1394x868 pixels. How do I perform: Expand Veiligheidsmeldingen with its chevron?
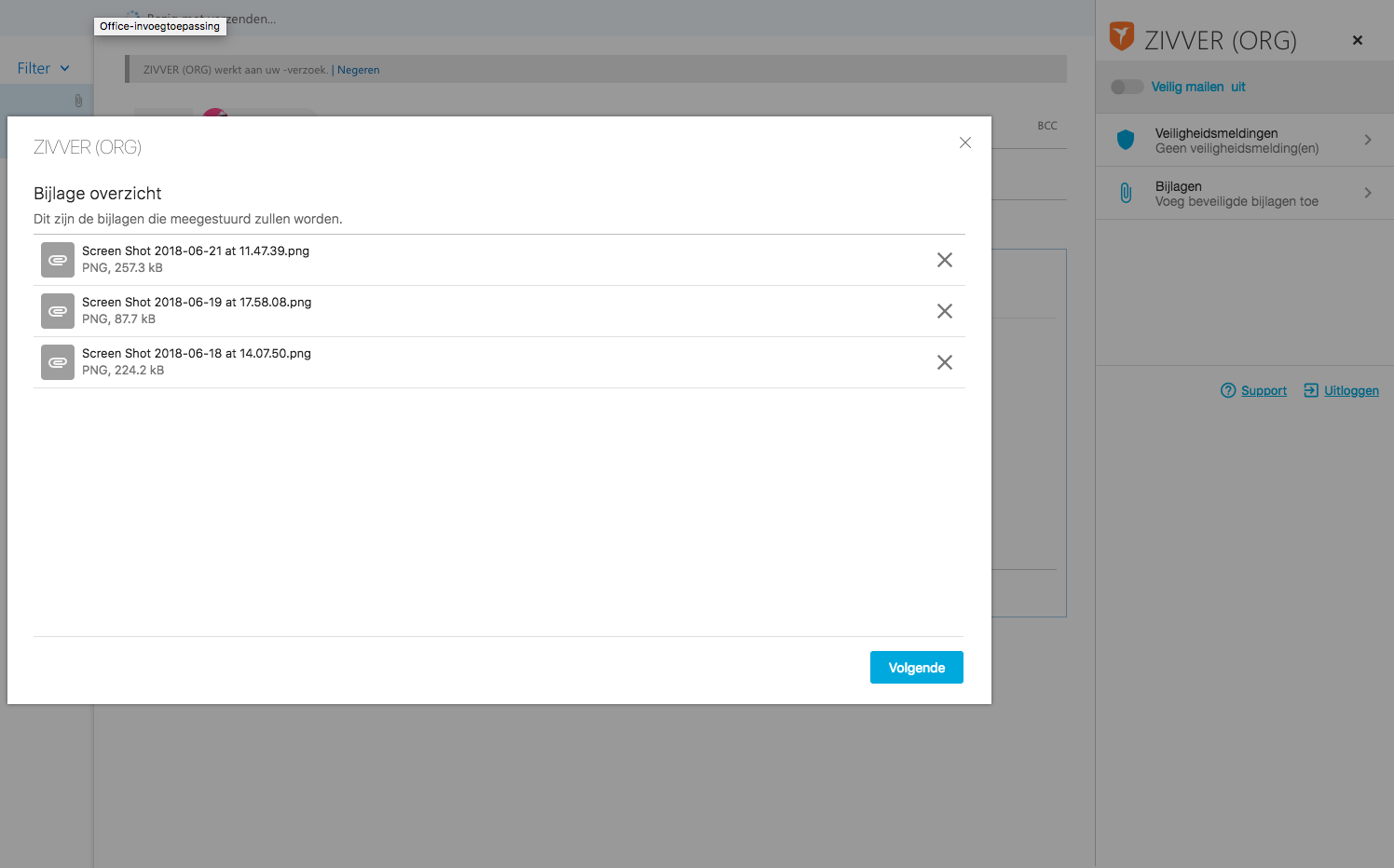(1368, 140)
